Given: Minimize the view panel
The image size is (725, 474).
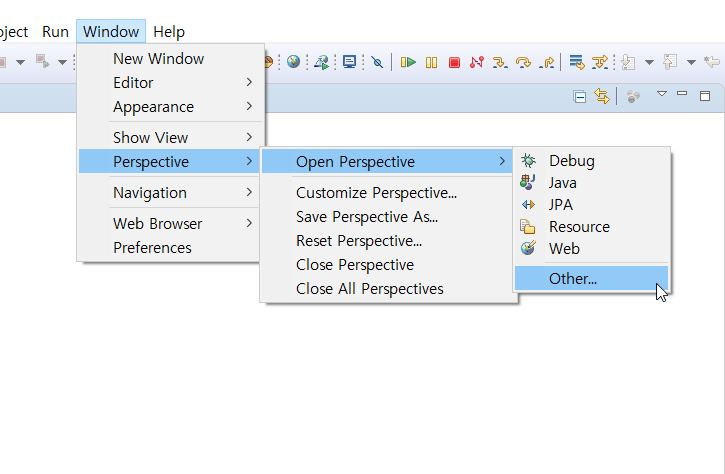Looking at the screenshot, I should (x=682, y=93).
